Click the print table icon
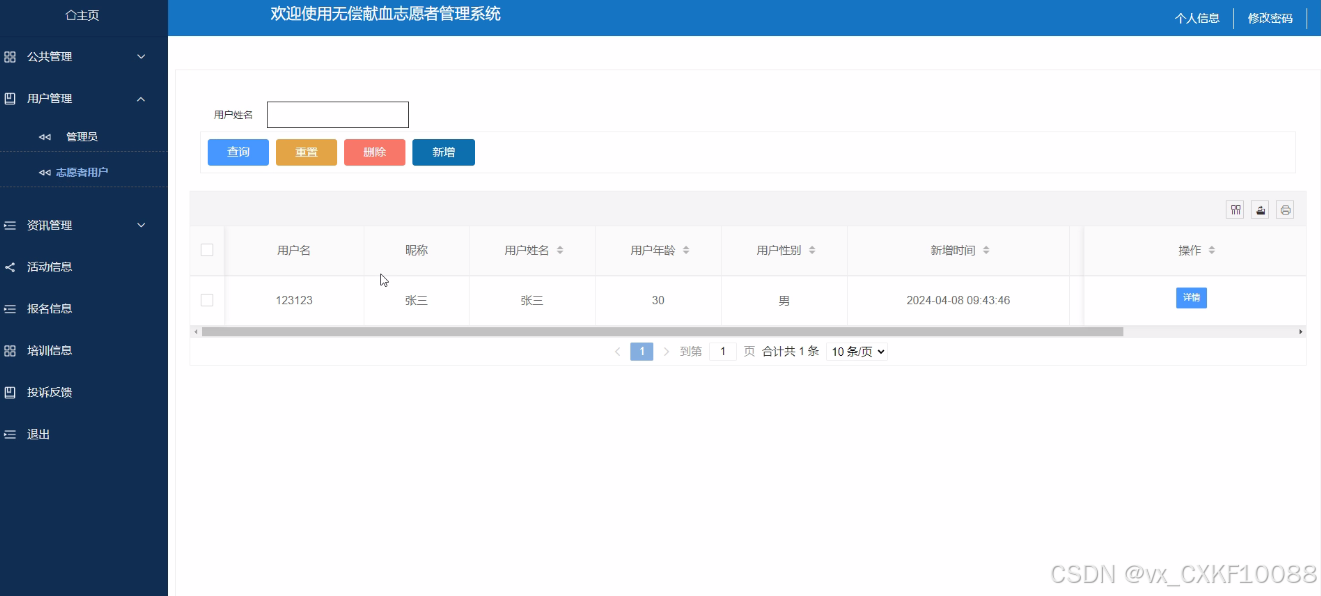Screen dimensions: 1321x596 pyautogui.click(x=1286, y=210)
